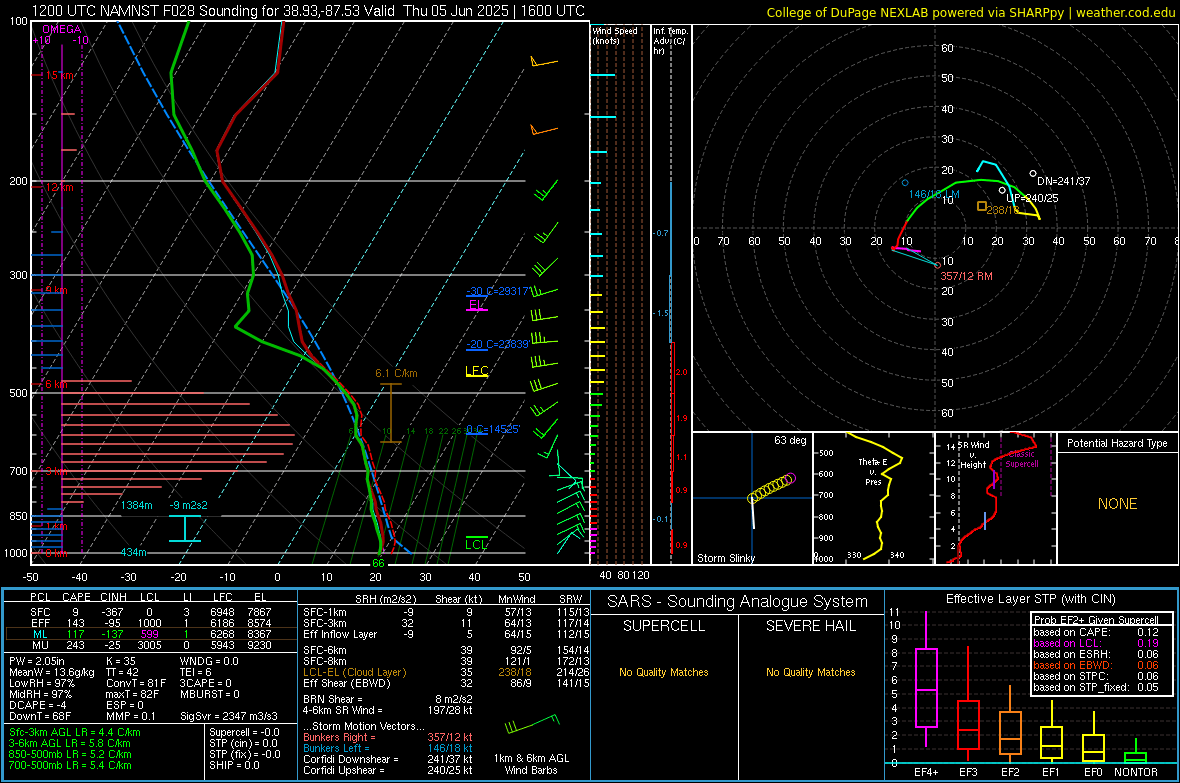The height and width of the screenshot is (783, 1180).
Task: Select the EFF parcel row
Action: tap(150, 623)
